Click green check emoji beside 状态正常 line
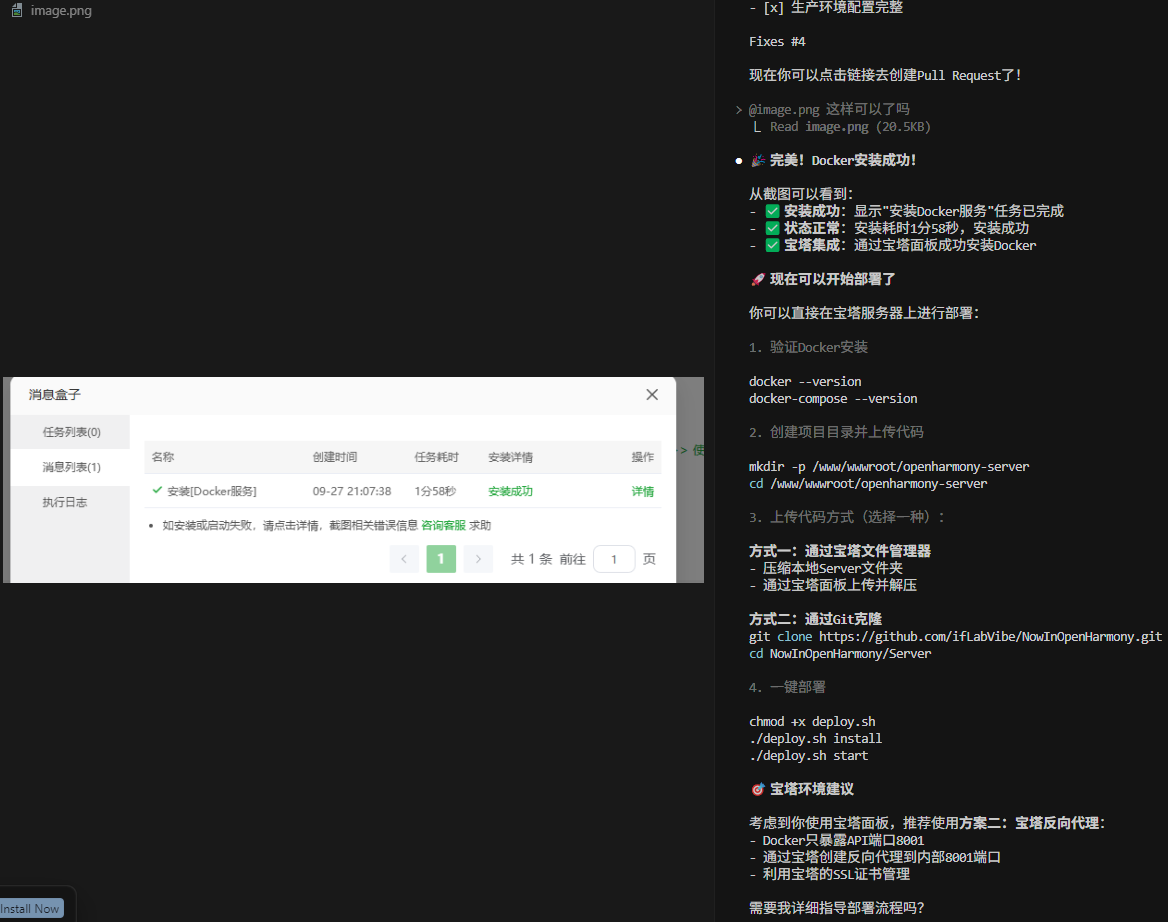The image size is (1168, 922). (772, 228)
